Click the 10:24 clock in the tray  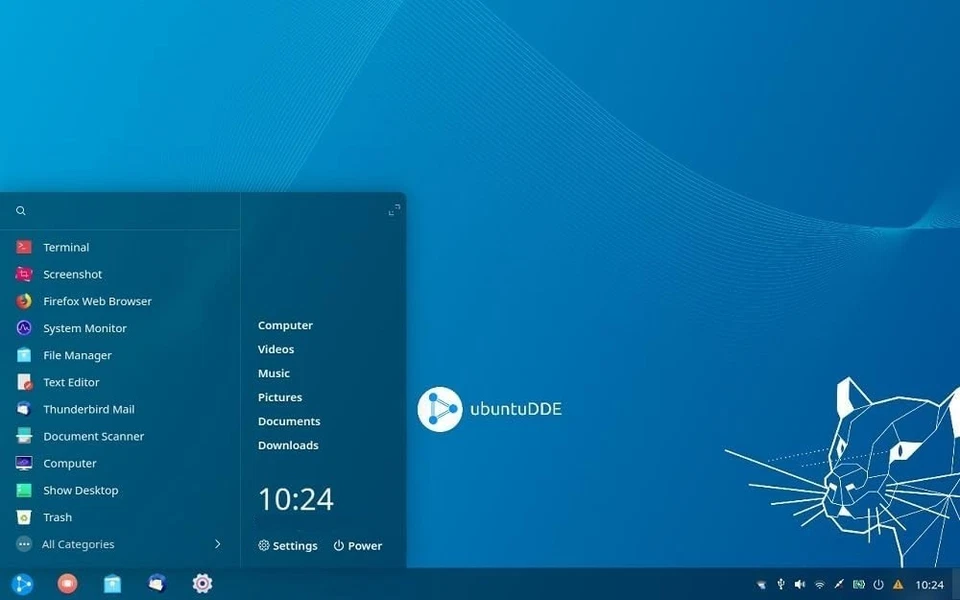[932, 584]
